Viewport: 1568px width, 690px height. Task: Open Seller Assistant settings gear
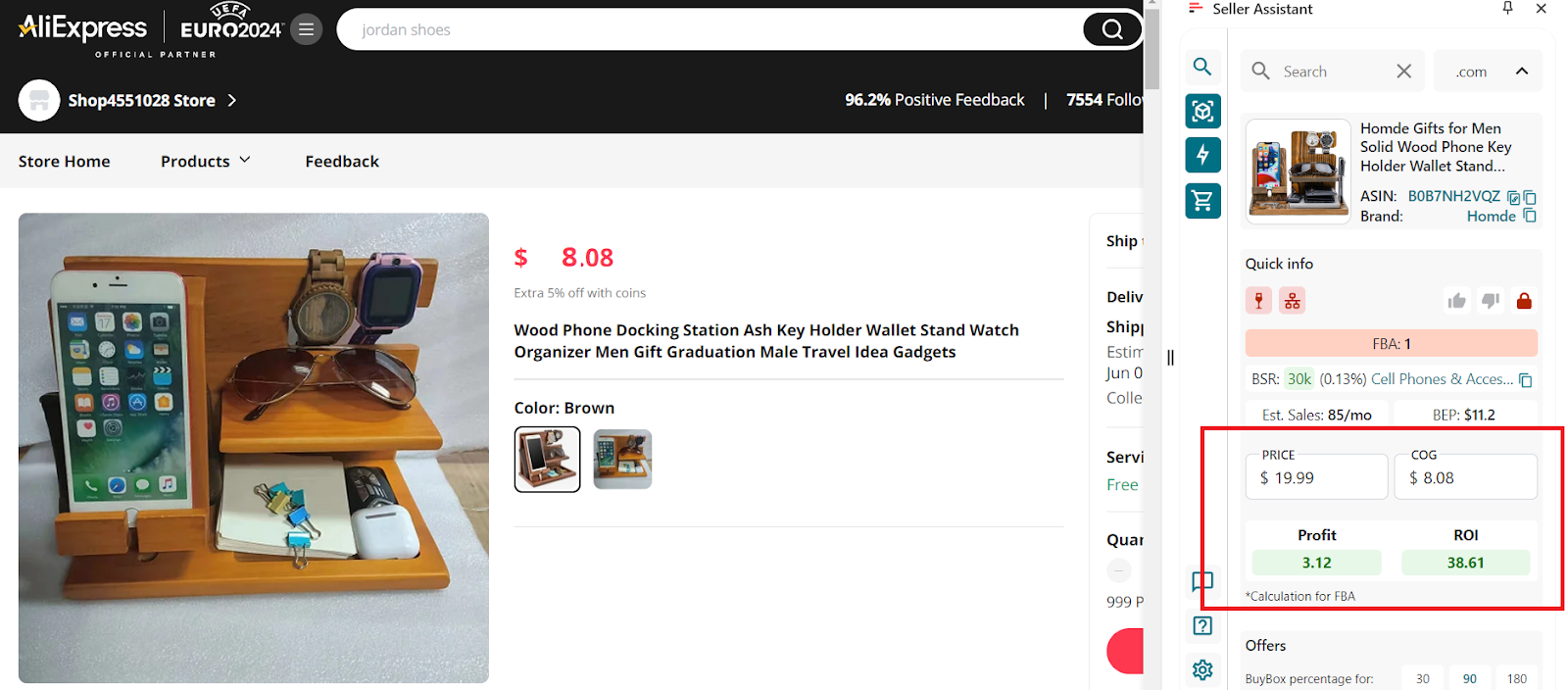pos(1202,669)
